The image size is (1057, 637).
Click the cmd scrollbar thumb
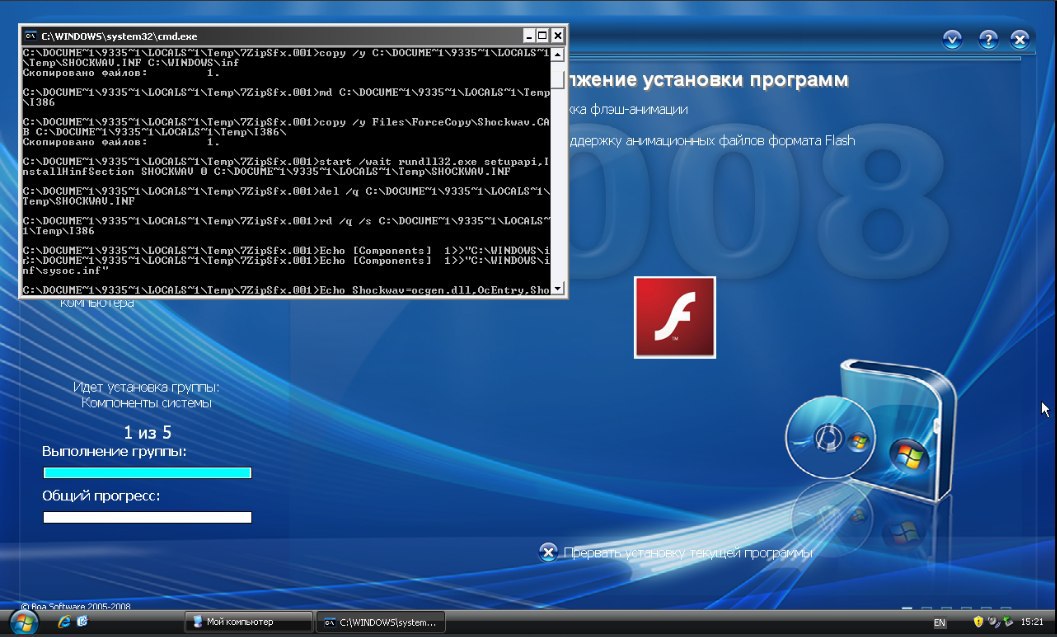[557, 79]
